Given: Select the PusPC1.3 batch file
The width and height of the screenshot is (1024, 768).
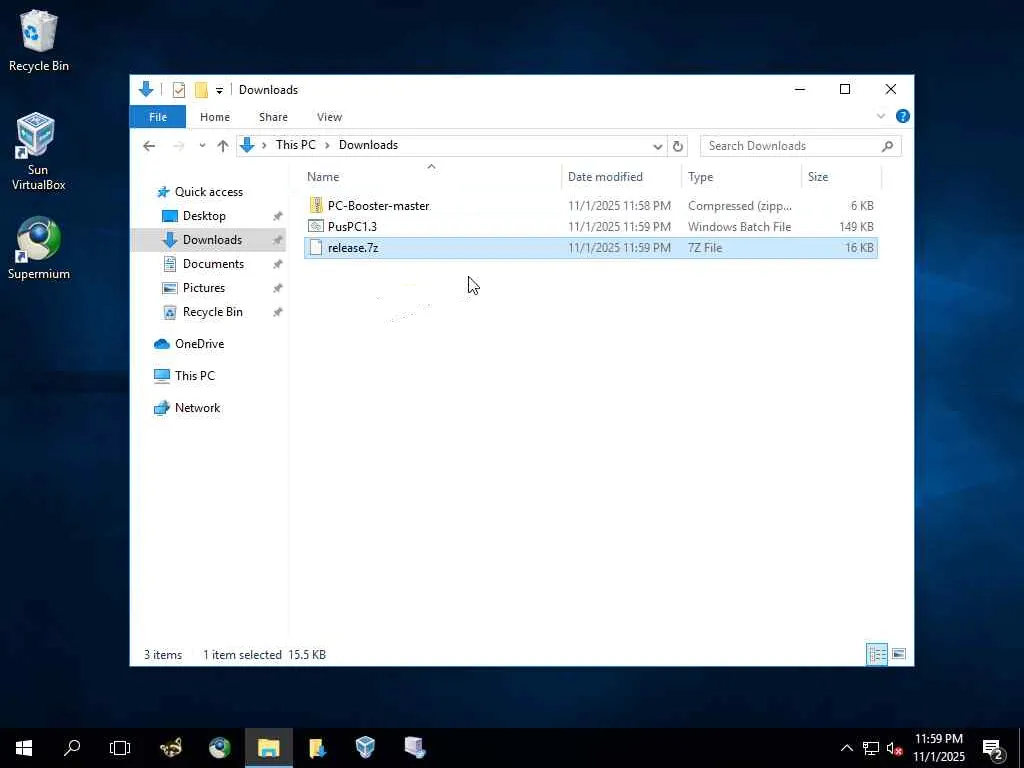Looking at the screenshot, I should point(591,227).
